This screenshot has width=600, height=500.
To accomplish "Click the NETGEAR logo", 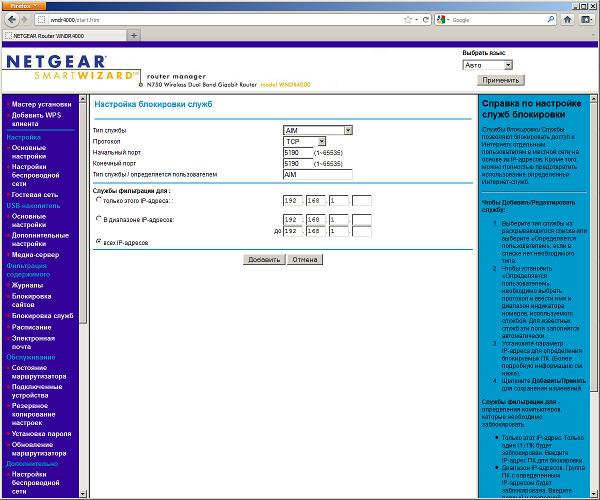I will pos(56,62).
